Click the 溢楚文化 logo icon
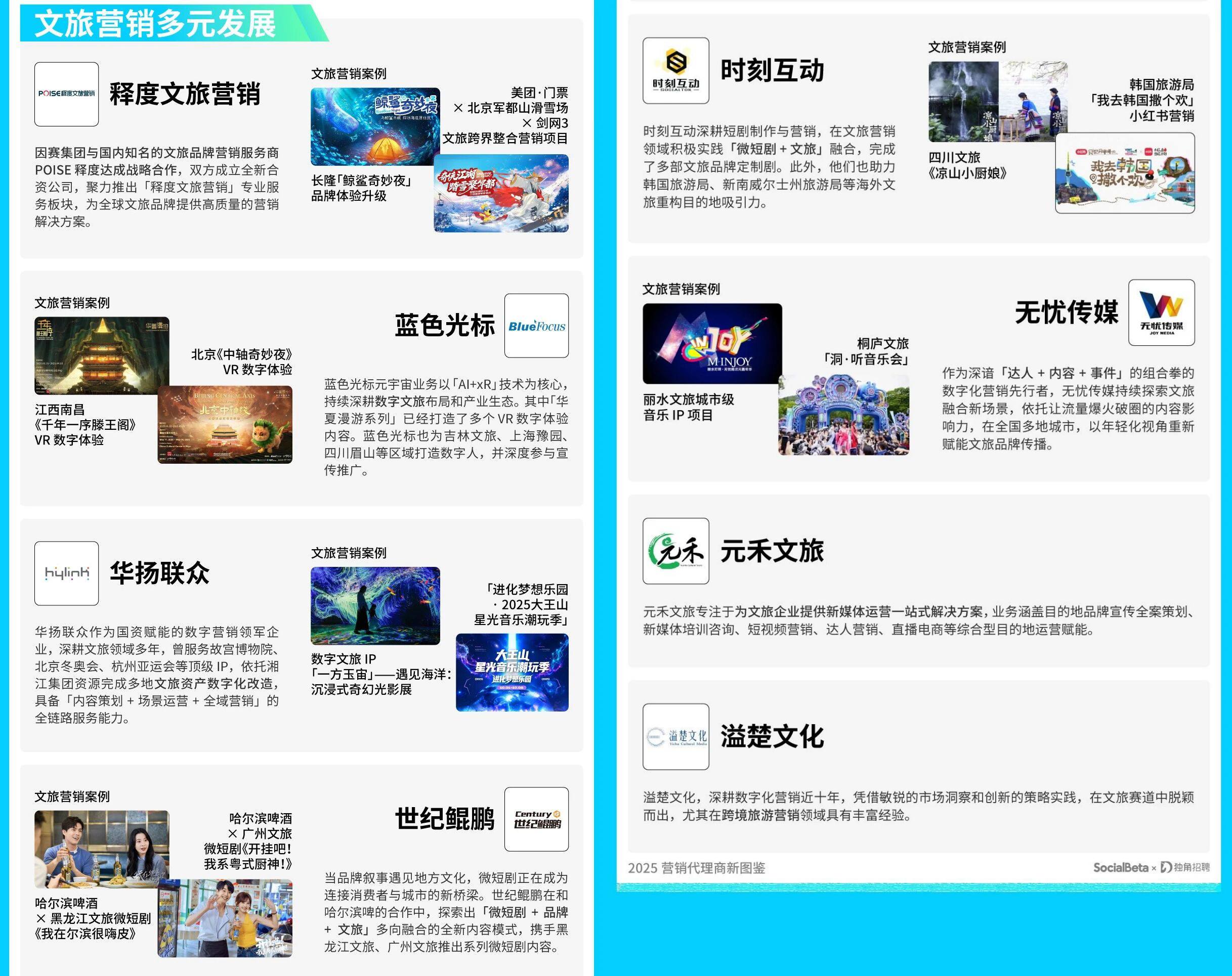The width and height of the screenshot is (1232, 976). tap(675, 737)
